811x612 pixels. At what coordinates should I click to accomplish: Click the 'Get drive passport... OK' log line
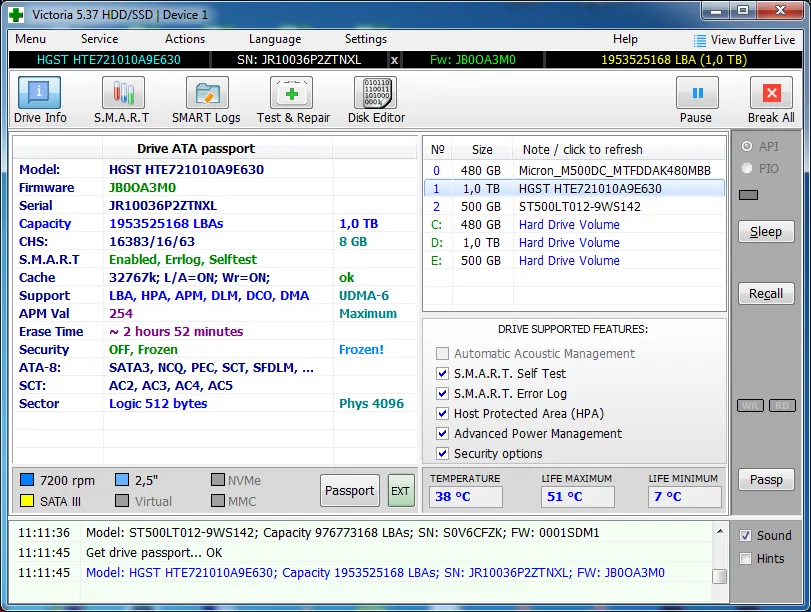pyautogui.click(x=154, y=553)
